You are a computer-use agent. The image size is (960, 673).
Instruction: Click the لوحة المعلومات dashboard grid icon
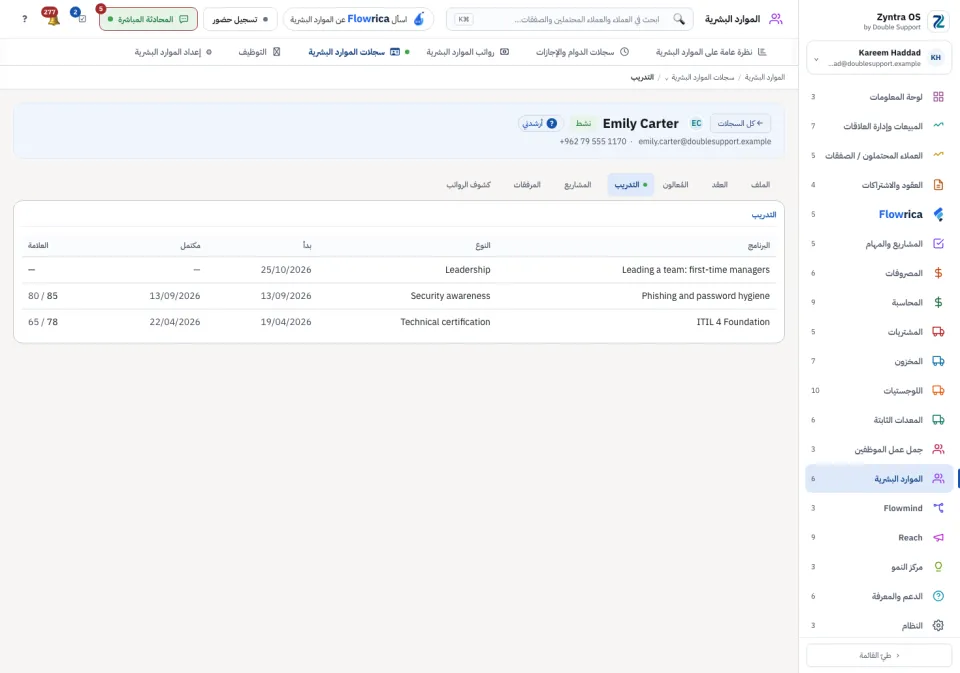[938, 97]
